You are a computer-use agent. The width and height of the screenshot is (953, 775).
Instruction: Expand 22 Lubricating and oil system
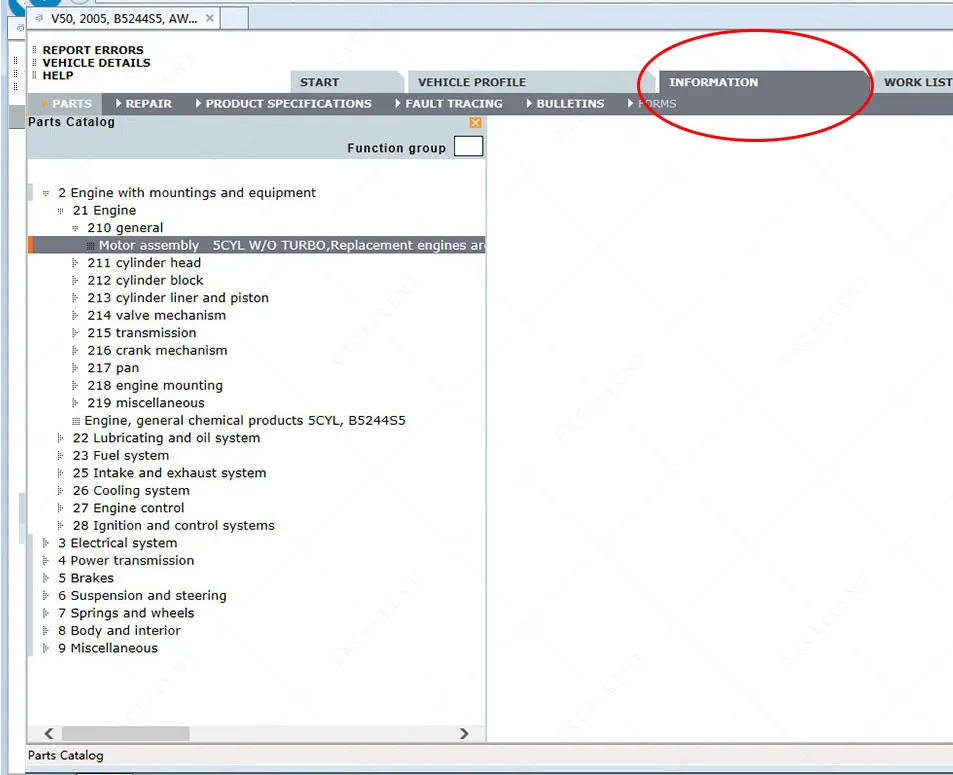click(x=60, y=438)
